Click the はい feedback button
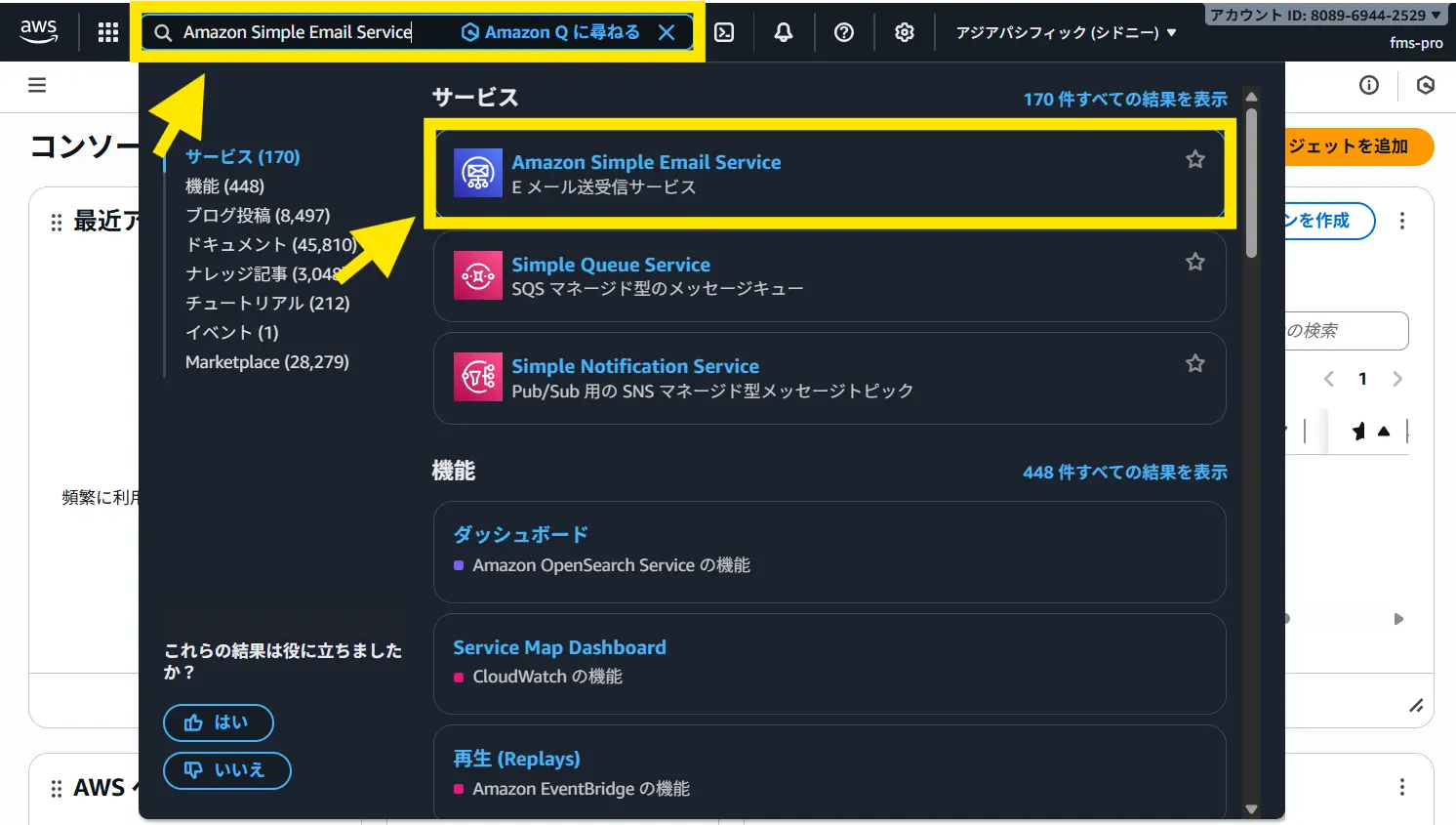The width and height of the screenshot is (1456, 825). pyautogui.click(x=218, y=722)
